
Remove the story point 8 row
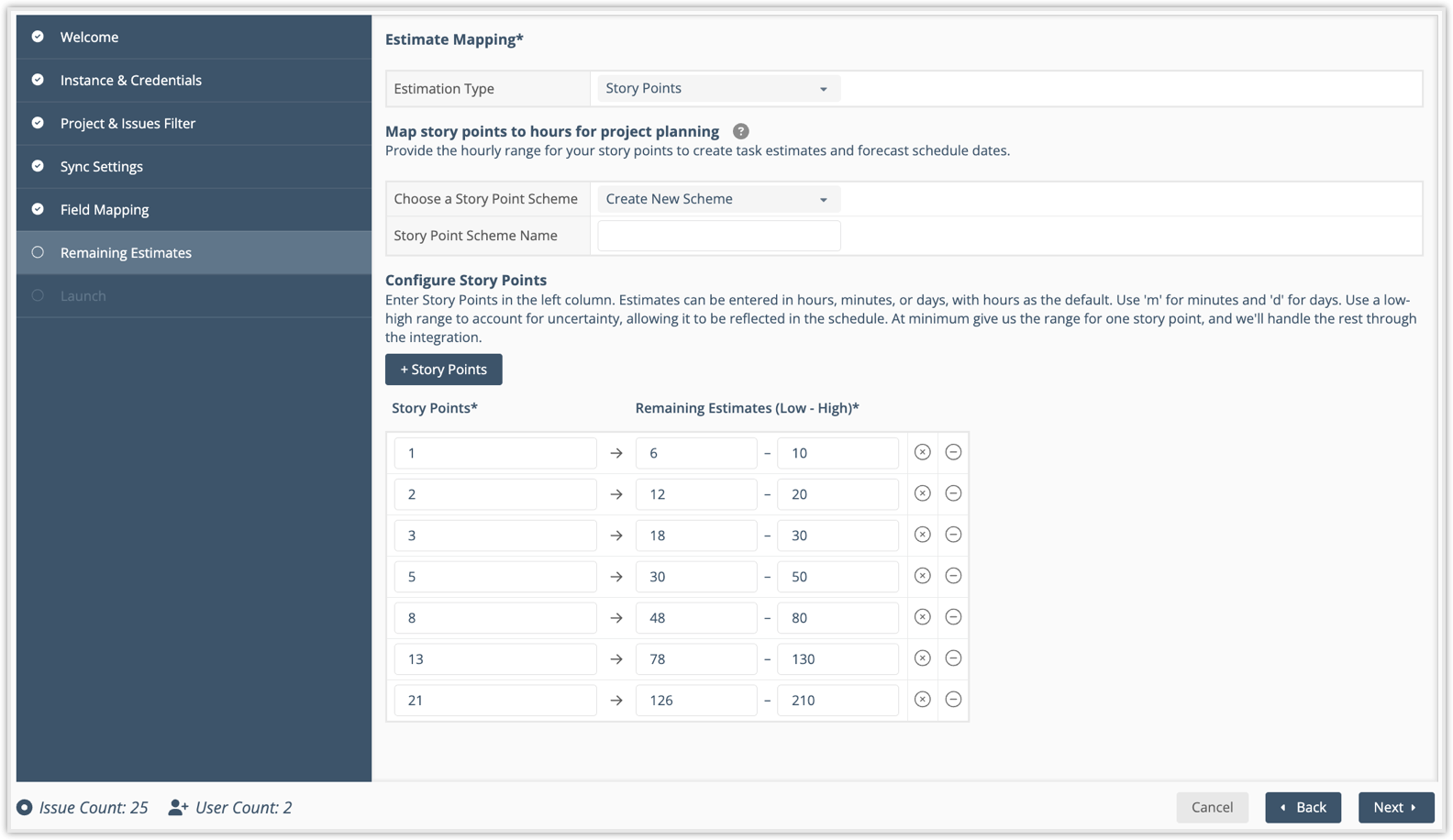tap(953, 617)
